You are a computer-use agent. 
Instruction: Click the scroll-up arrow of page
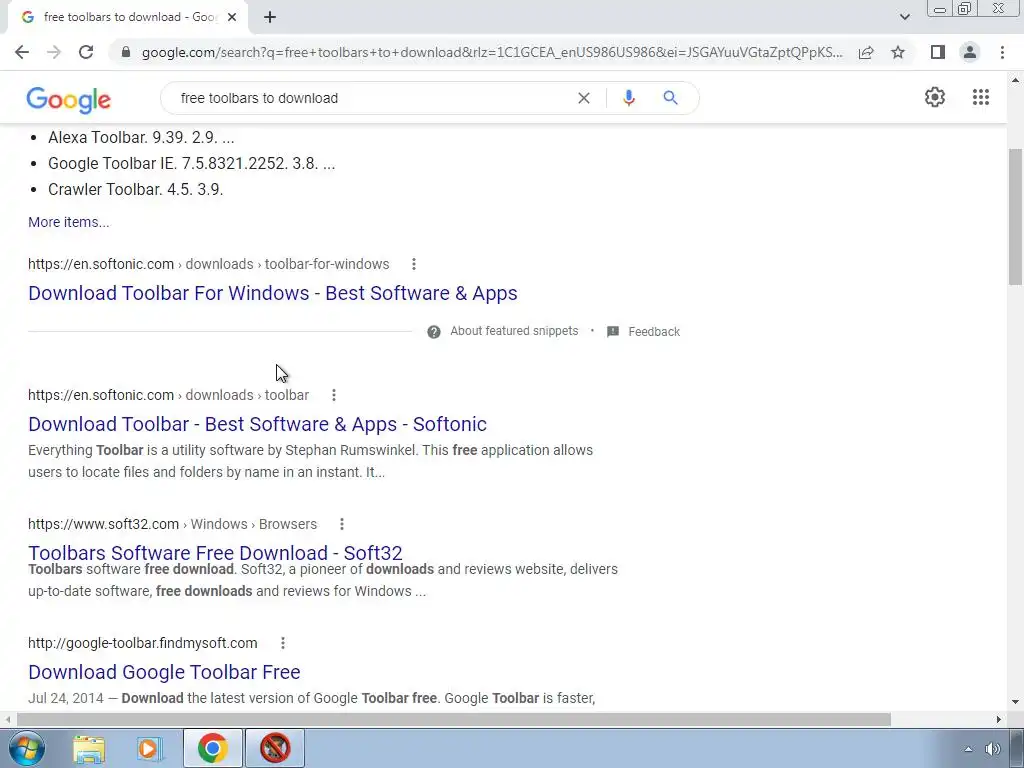click(x=1015, y=80)
